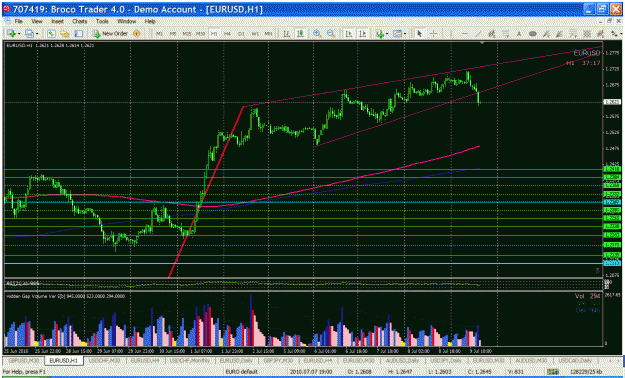The height and width of the screenshot is (378, 625).
Task: Open the Profiles toolbar icon
Action: pos(29,34)
